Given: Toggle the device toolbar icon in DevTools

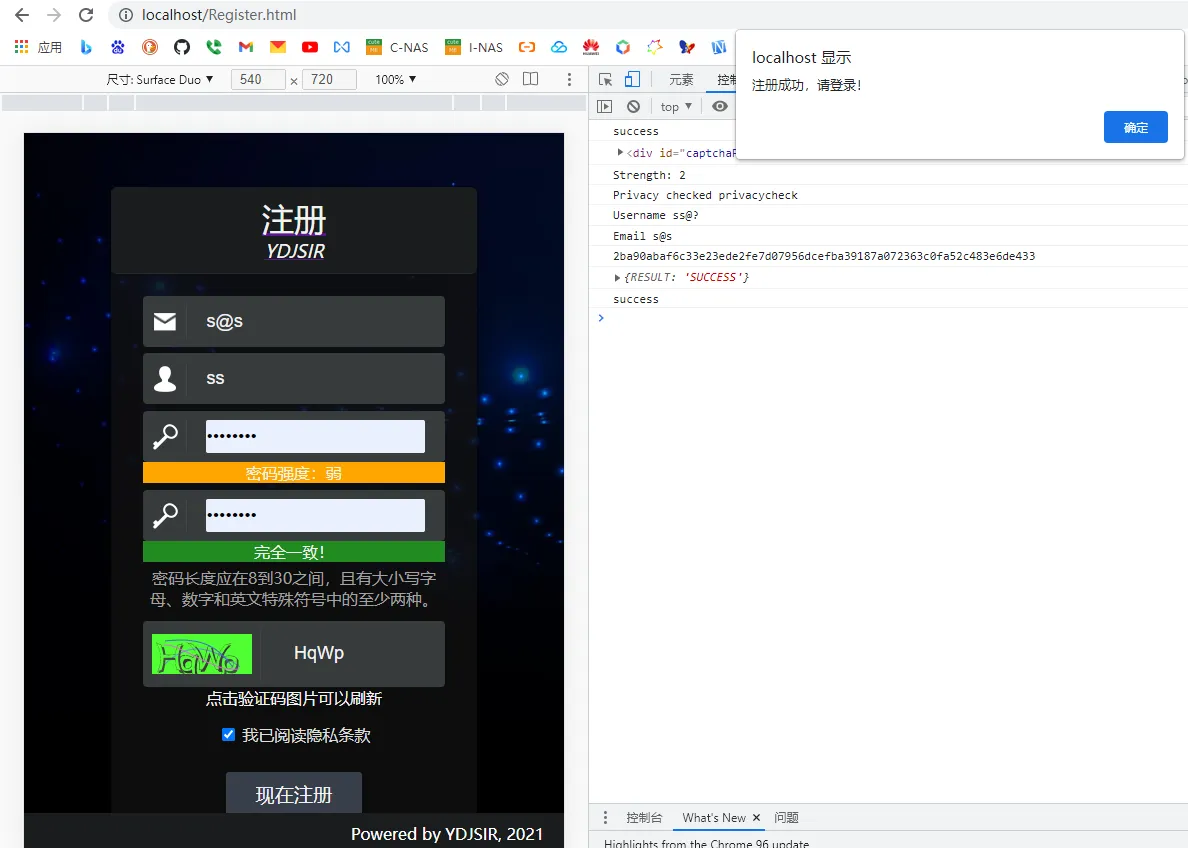Looking at the screenshot, I should click(x=632, y=80).
